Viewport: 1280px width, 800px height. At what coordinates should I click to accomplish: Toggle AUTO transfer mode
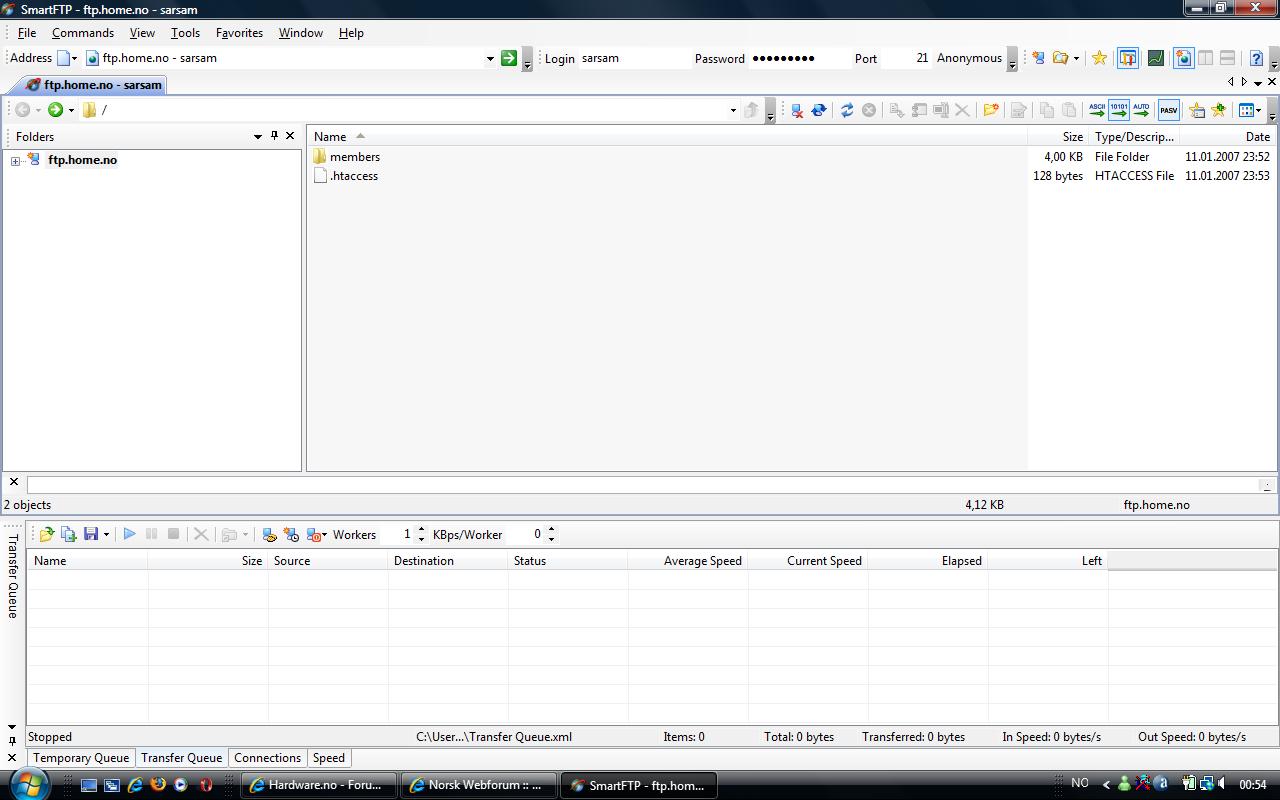point(1141,110)
